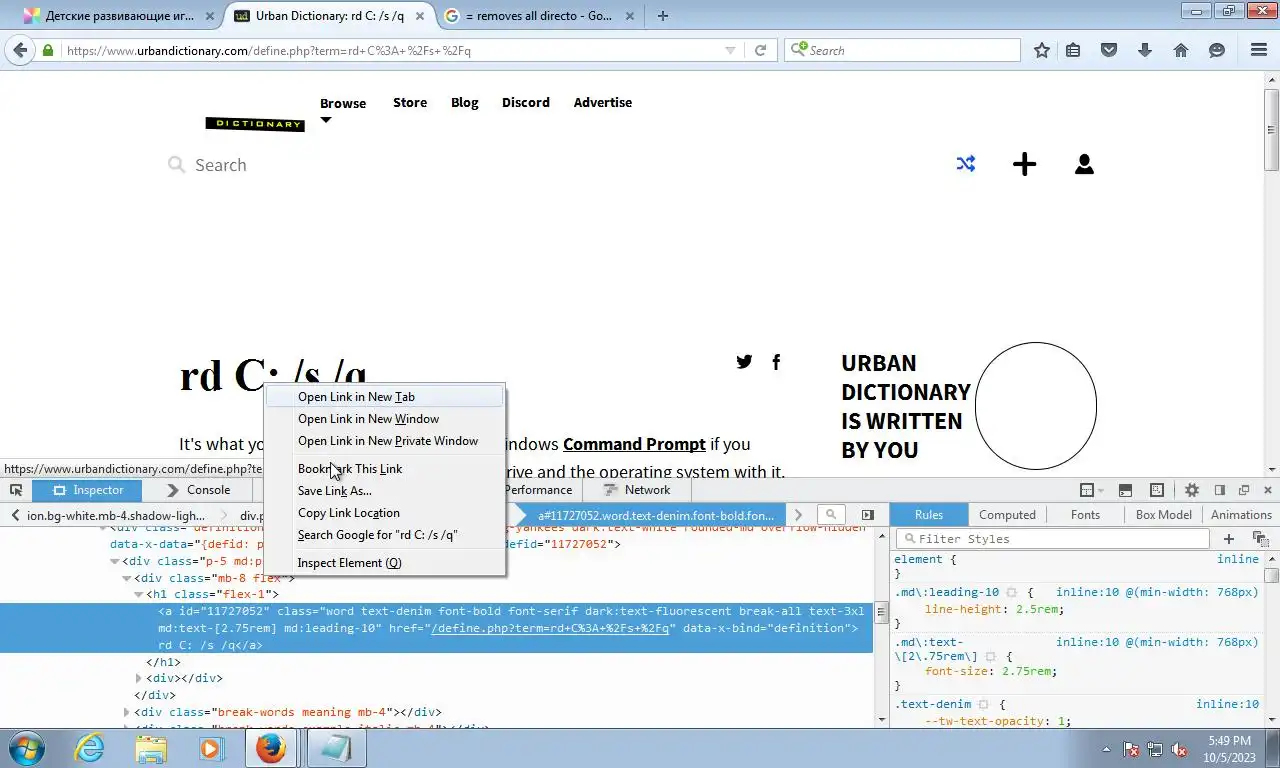Collapse the div class="p-5" node
The width and height of the screenshot is (1280, 768).
[115, 562]
